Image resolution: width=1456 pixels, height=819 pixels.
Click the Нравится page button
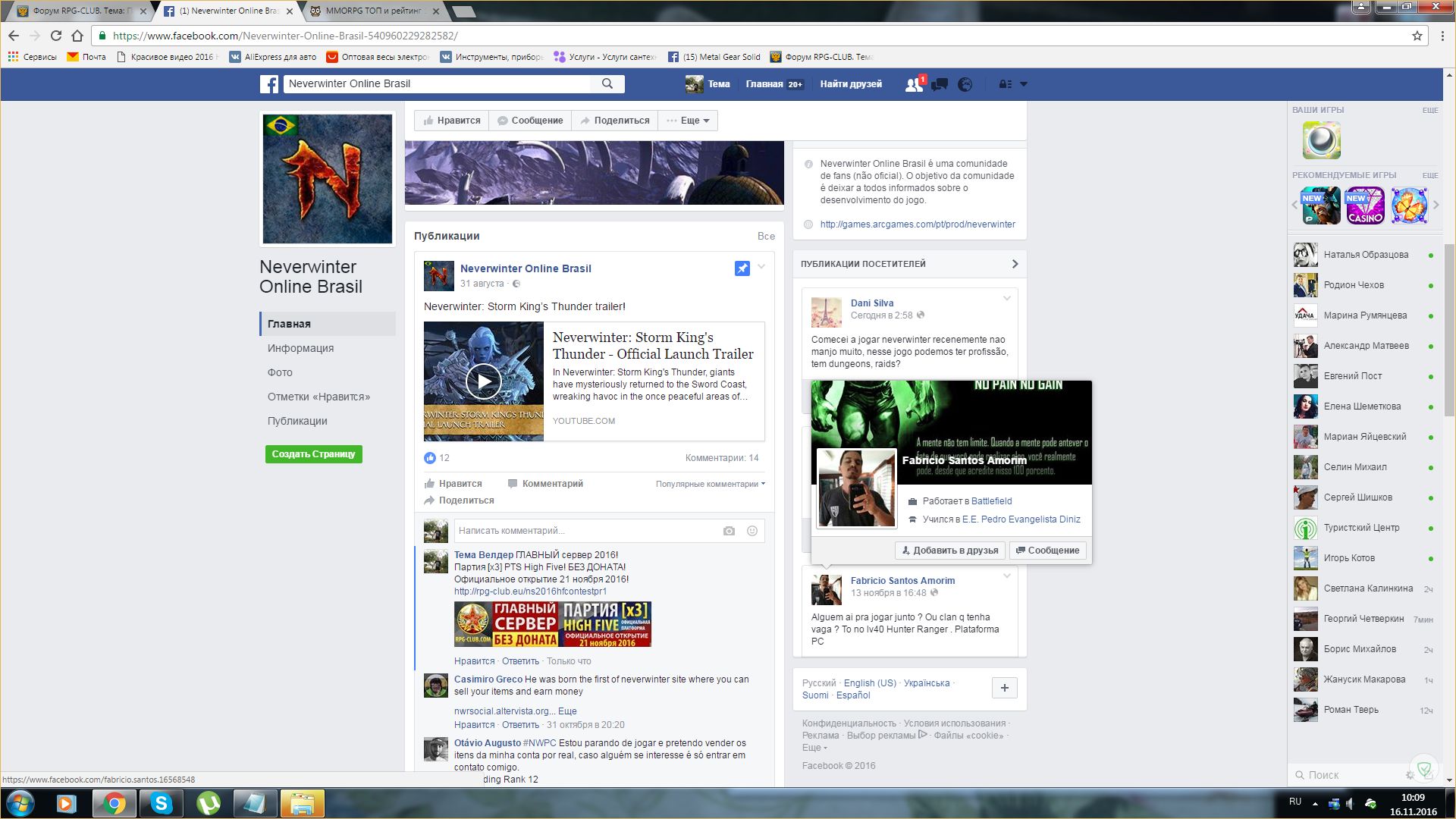(452, 121)
